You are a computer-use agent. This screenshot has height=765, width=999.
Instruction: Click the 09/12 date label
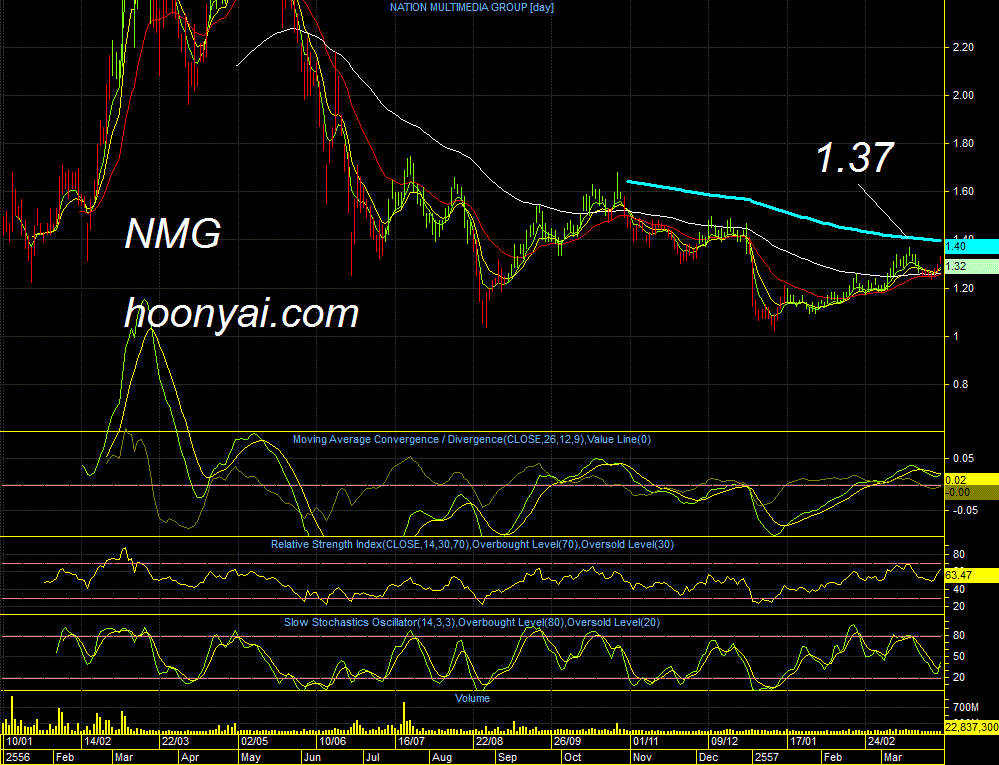[724, 742]
